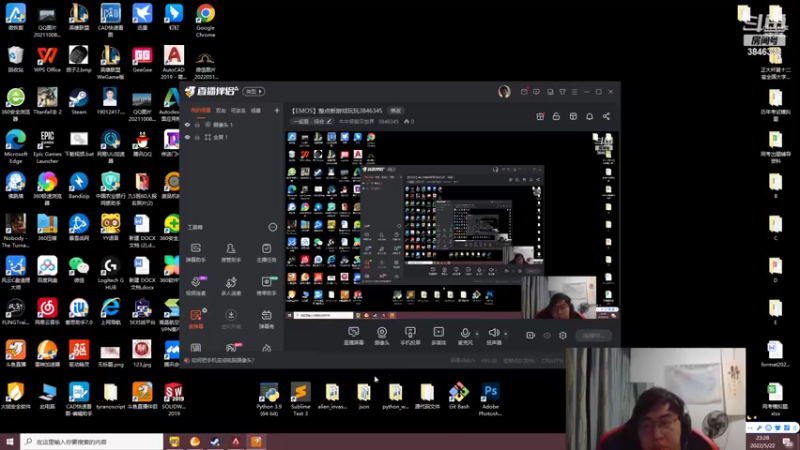Click the grey start-stream button
800x450 pixels.
click(593, 335)
